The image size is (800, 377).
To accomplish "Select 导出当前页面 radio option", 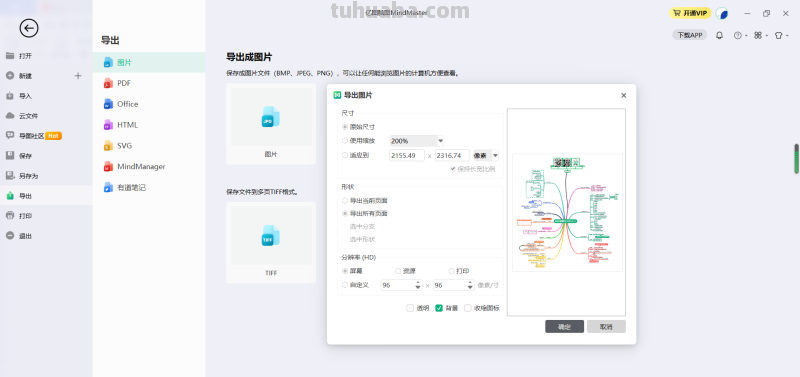I will [345, 200].
